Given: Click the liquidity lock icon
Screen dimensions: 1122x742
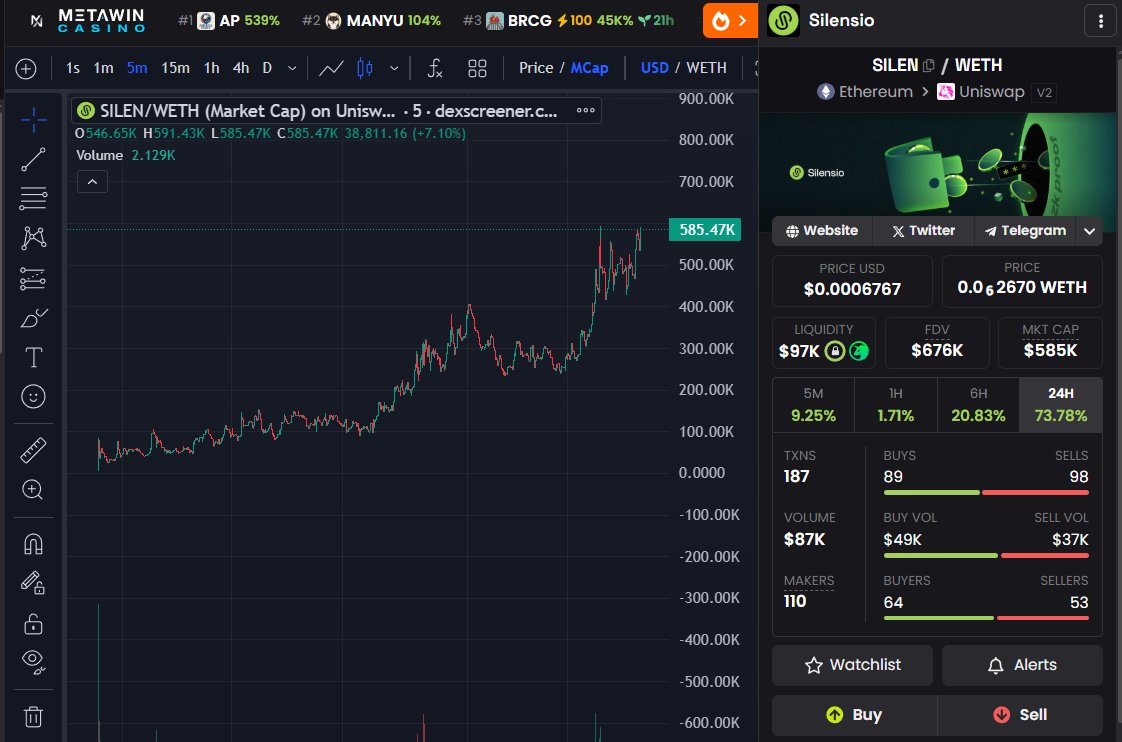Looking at the screenshot, I should (x=834, y=351).
